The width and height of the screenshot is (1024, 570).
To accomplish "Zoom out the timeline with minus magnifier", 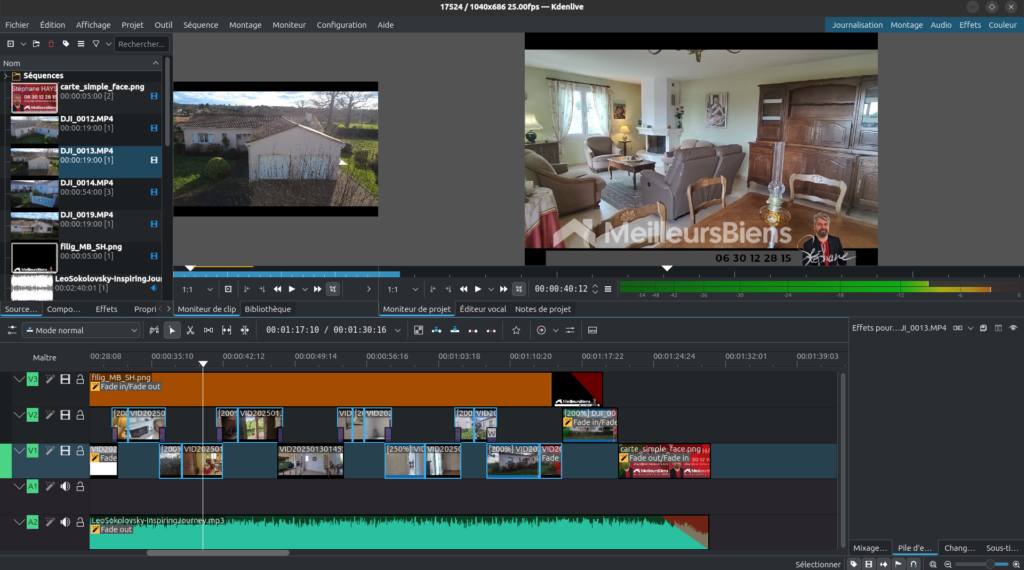I will pos(948,564).
